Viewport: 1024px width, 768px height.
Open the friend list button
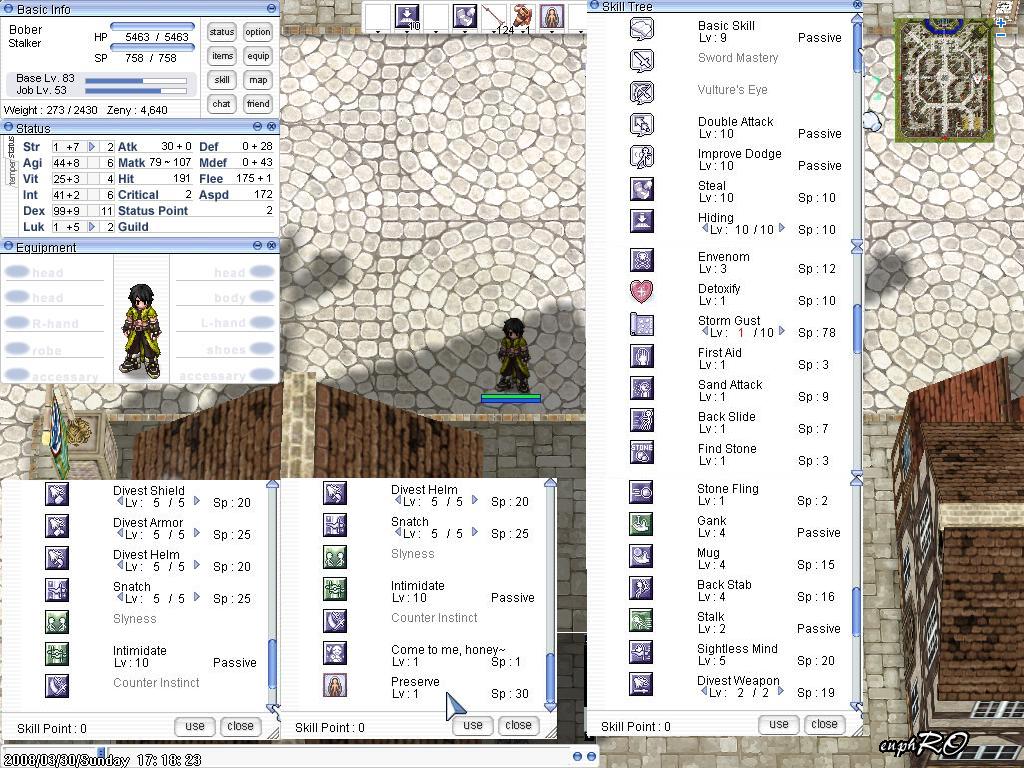258,104
